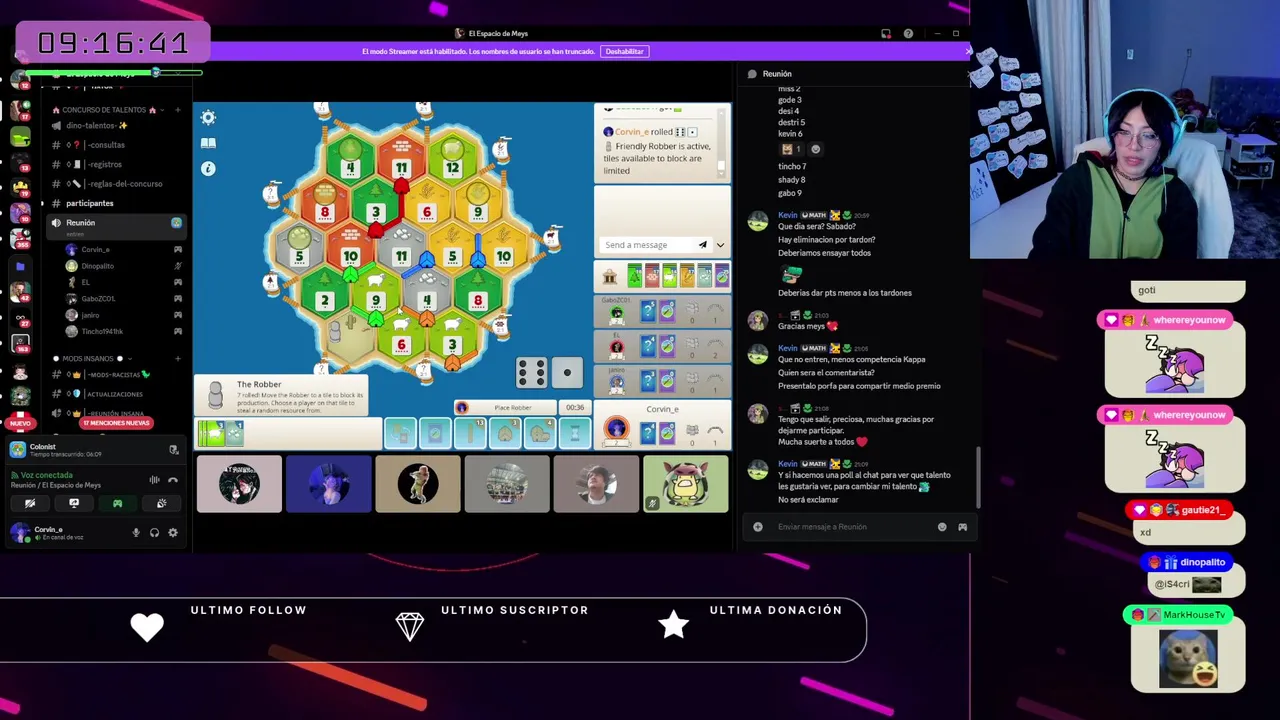Select the blue-toned avatar video tile

click(x=328, y=484)
